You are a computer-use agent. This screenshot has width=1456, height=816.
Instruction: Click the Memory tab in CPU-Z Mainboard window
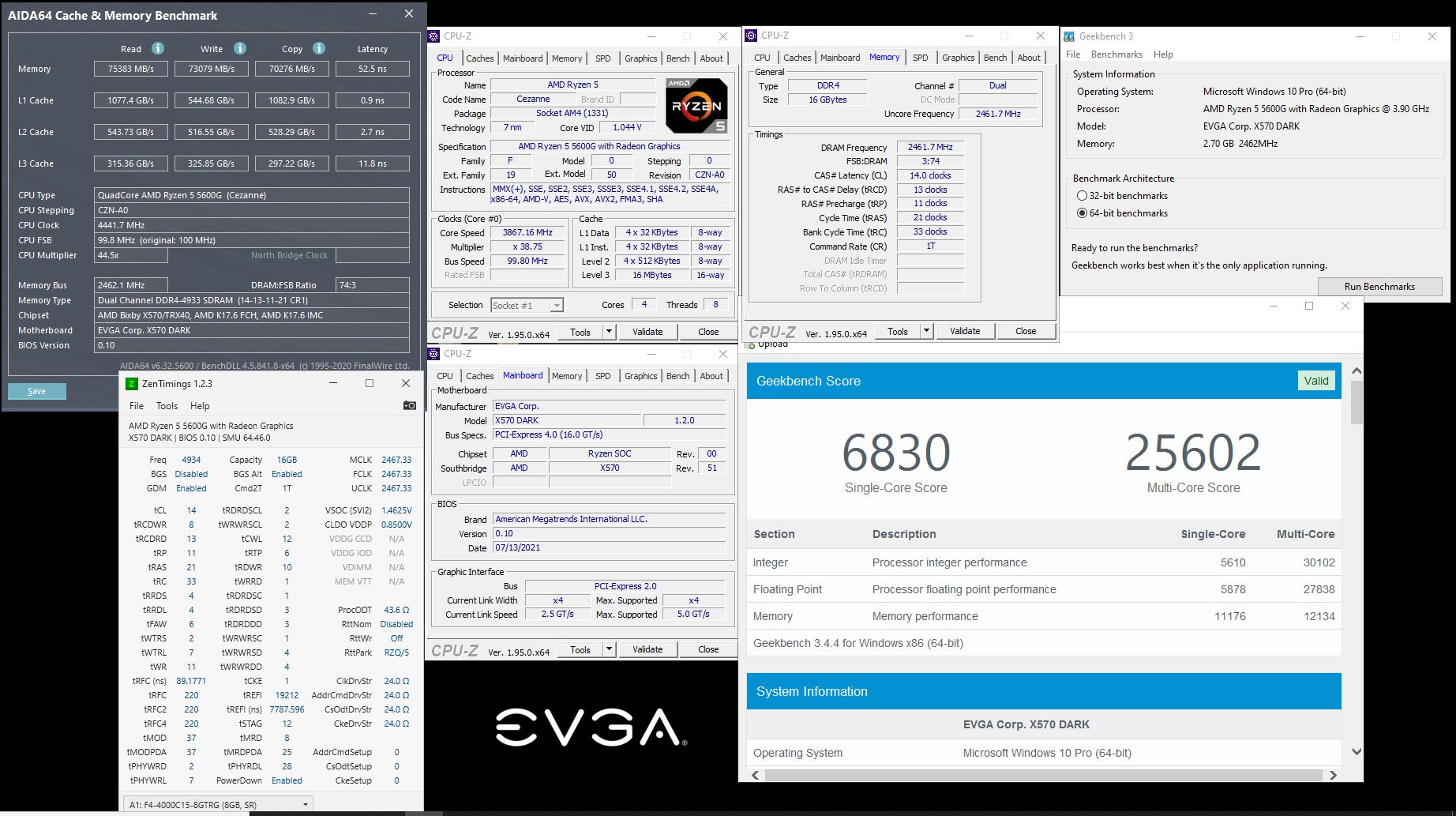pos(567,376)
